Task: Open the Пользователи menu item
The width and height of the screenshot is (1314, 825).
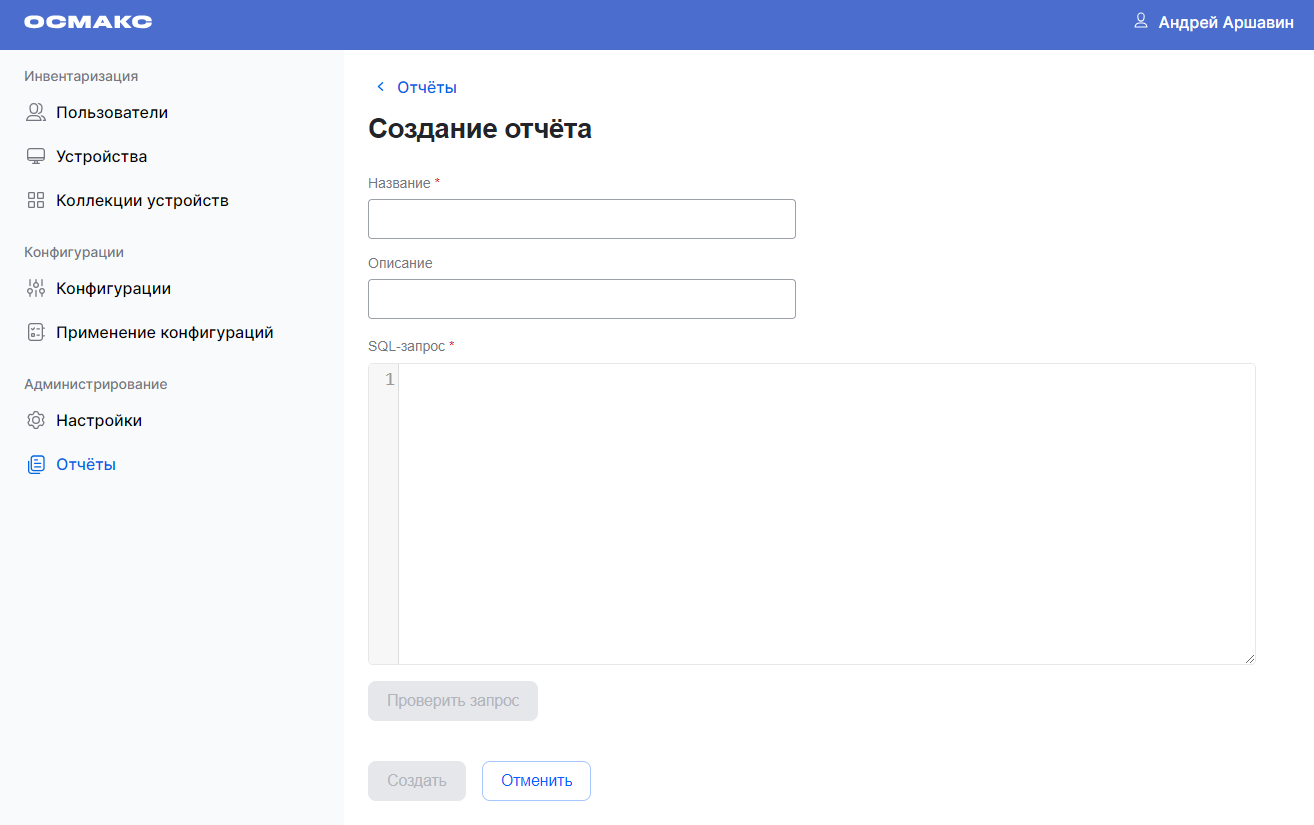Action: point(112,113)
